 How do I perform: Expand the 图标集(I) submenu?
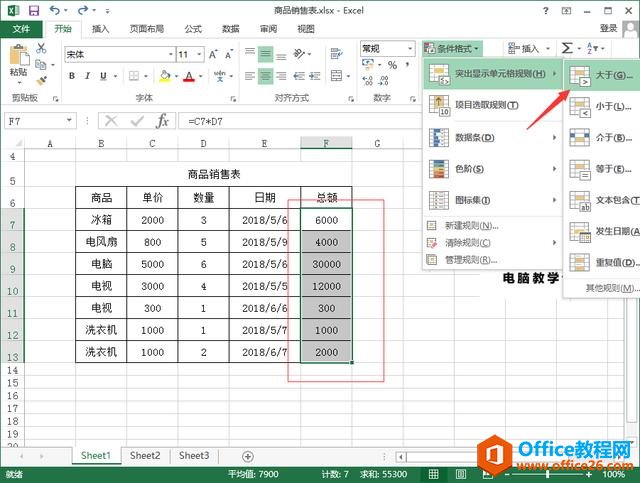[493, 200]
